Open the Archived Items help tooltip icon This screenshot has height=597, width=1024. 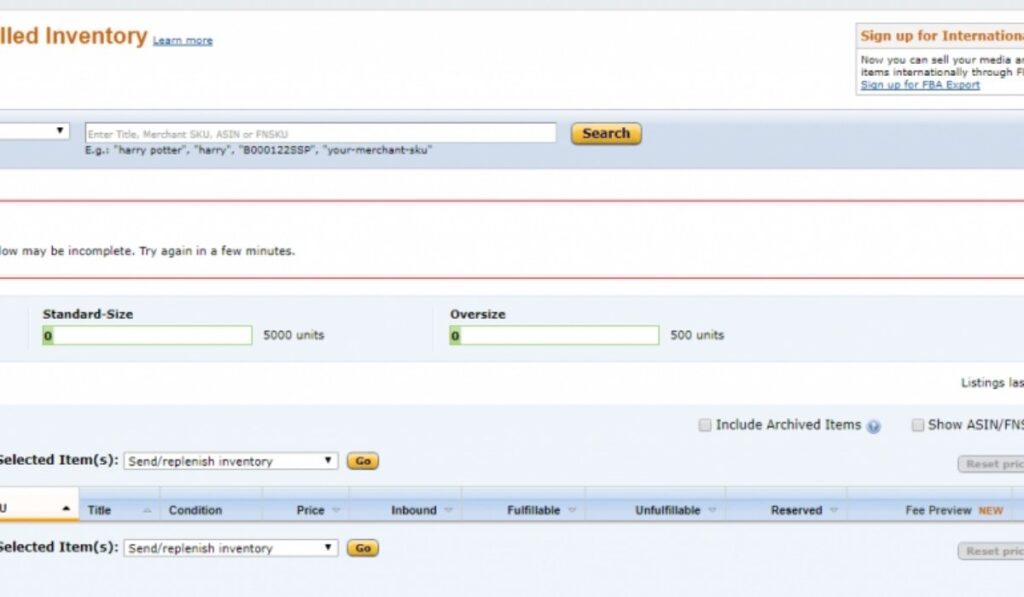[x=874, y=425]
